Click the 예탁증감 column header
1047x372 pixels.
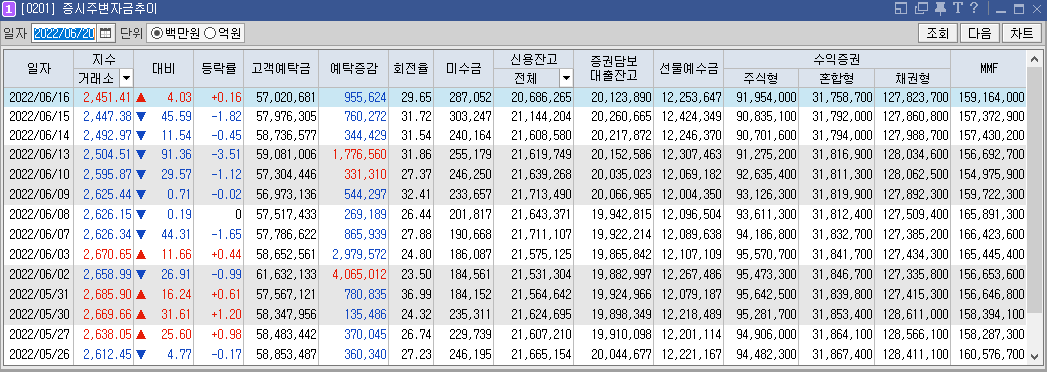(x=353, y=69)
